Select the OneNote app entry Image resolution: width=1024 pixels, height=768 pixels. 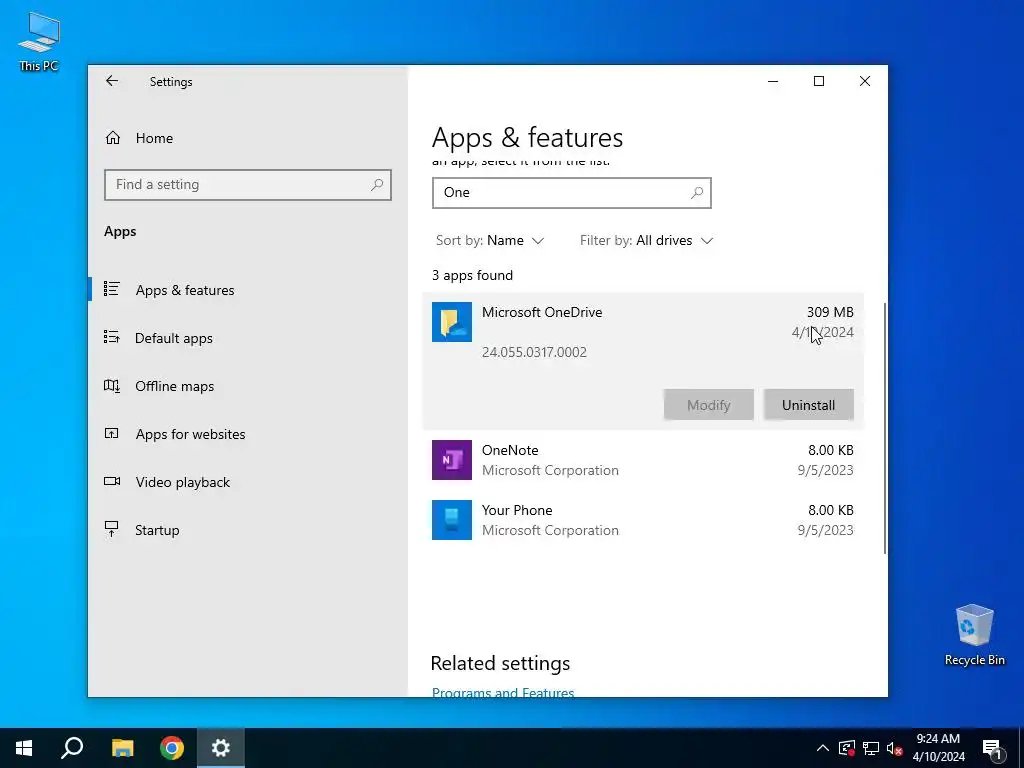click(643, 460)
